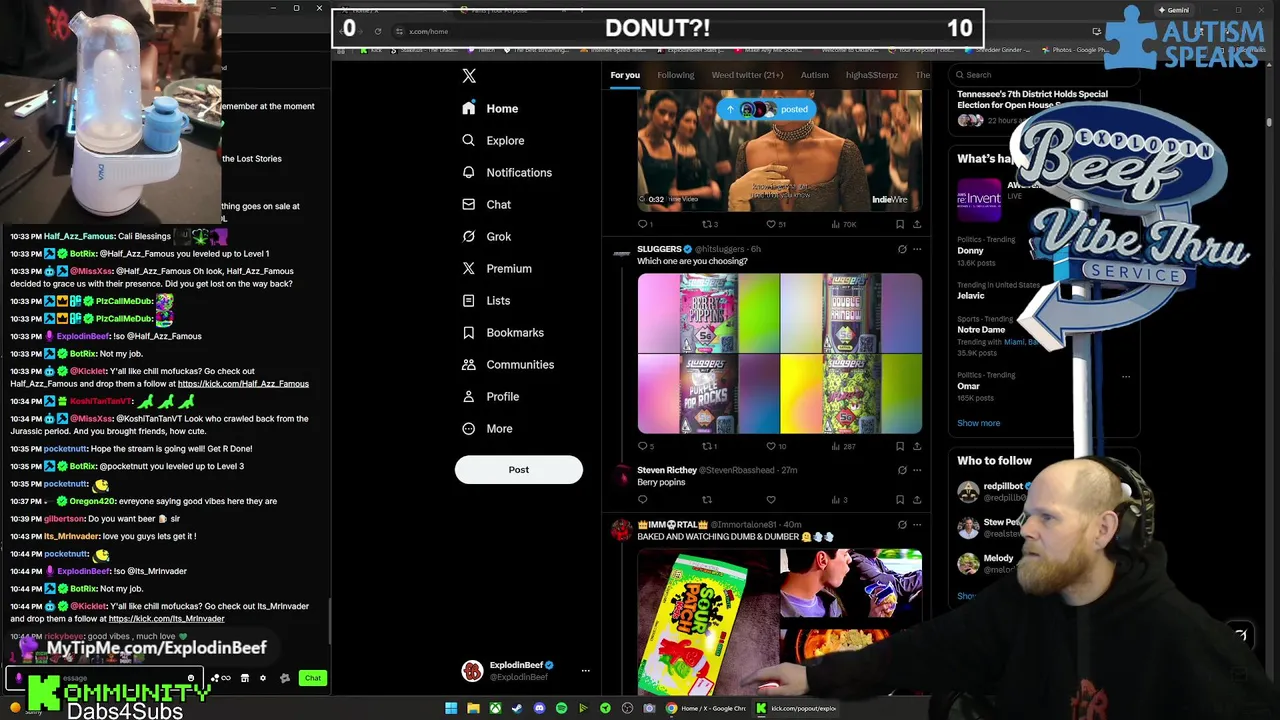Open Notifications in the X sidebar
The image size is (1280, 720).
pyautogui.click(x=507, y=172)
